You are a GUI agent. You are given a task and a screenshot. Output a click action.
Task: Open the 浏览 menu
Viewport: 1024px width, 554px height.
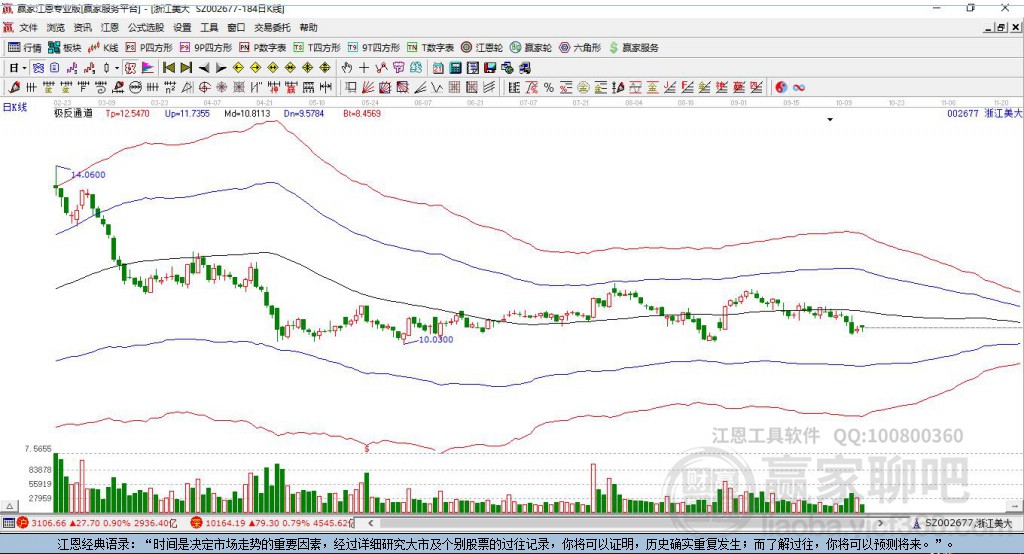click(56, 27)
